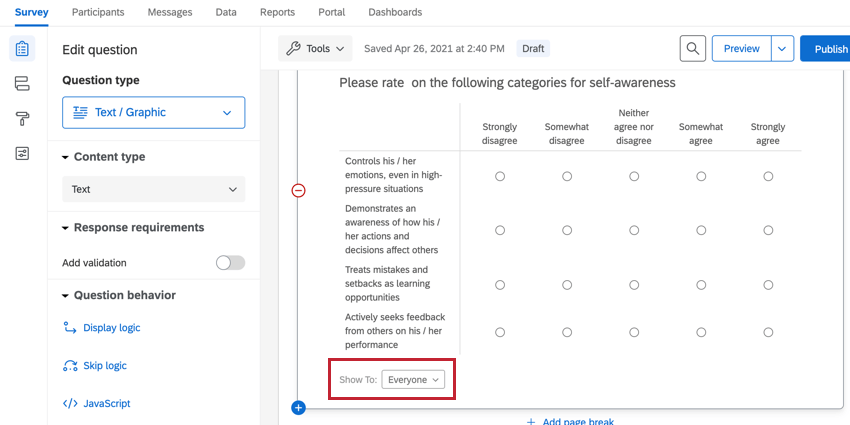
Task: Add question with blue plus icon
Action: 298,407
